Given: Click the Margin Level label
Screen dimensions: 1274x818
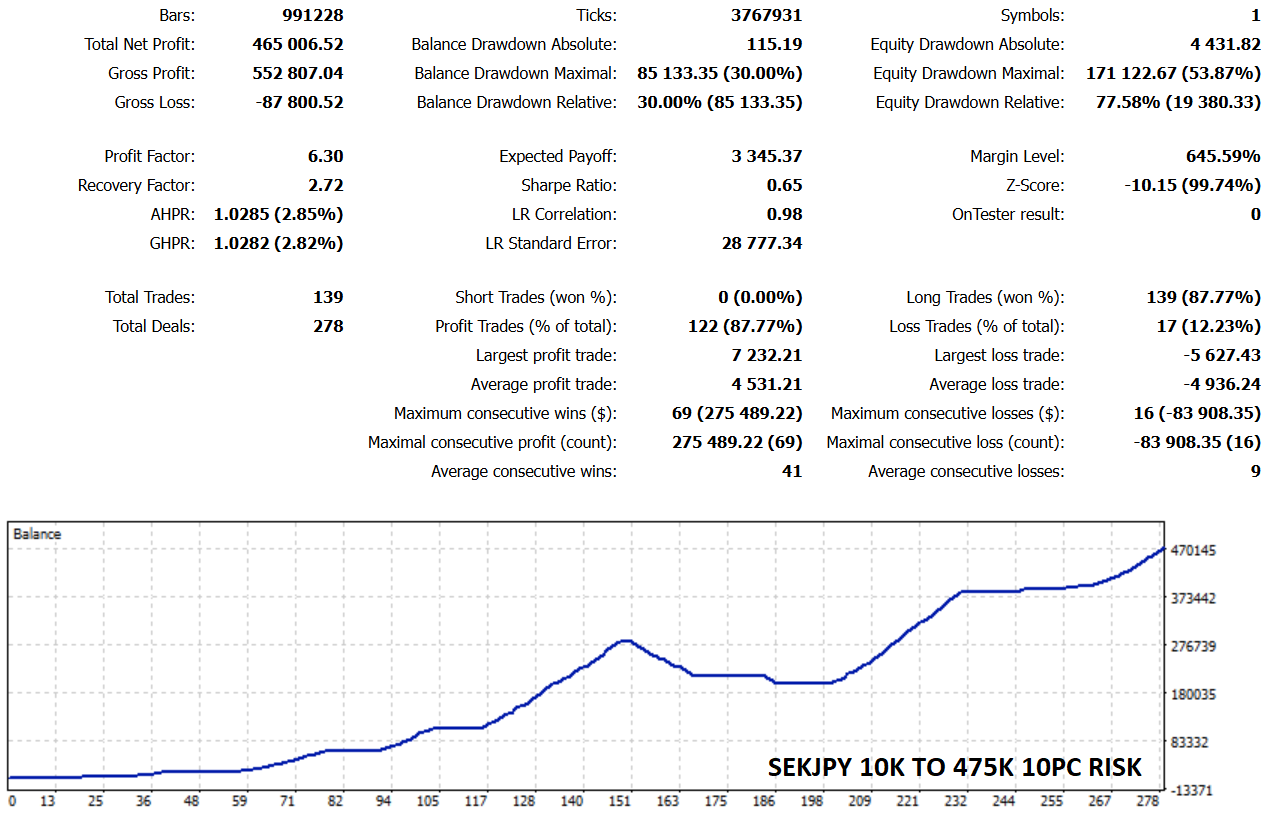Looking at the screenshot, I should (x=1017, y=157).
